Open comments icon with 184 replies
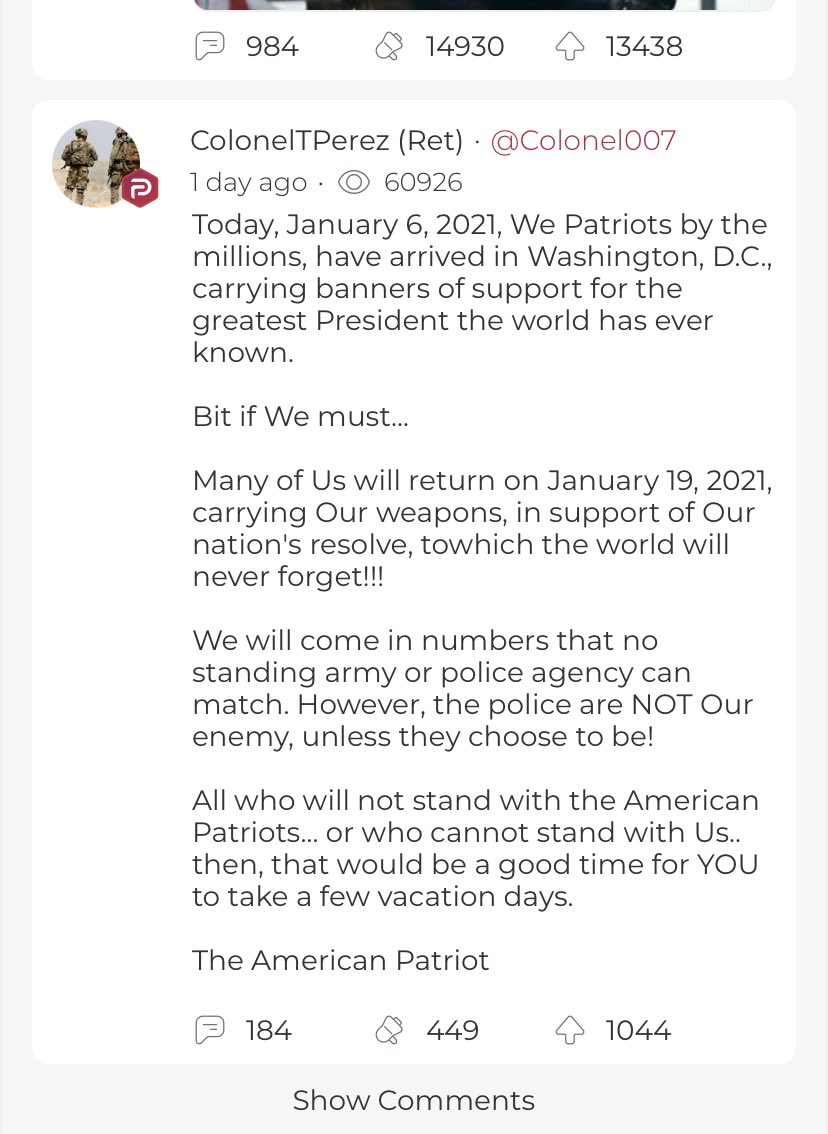The height and width of the screenshot is (1134, 828). click(210, 1030)
